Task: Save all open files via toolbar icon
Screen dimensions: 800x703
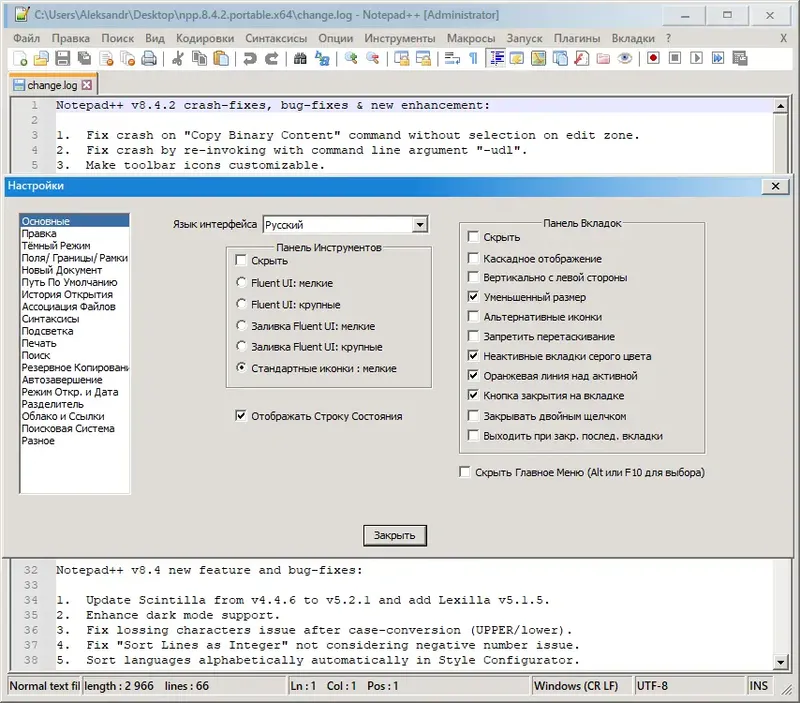Action: coord(85,59)
